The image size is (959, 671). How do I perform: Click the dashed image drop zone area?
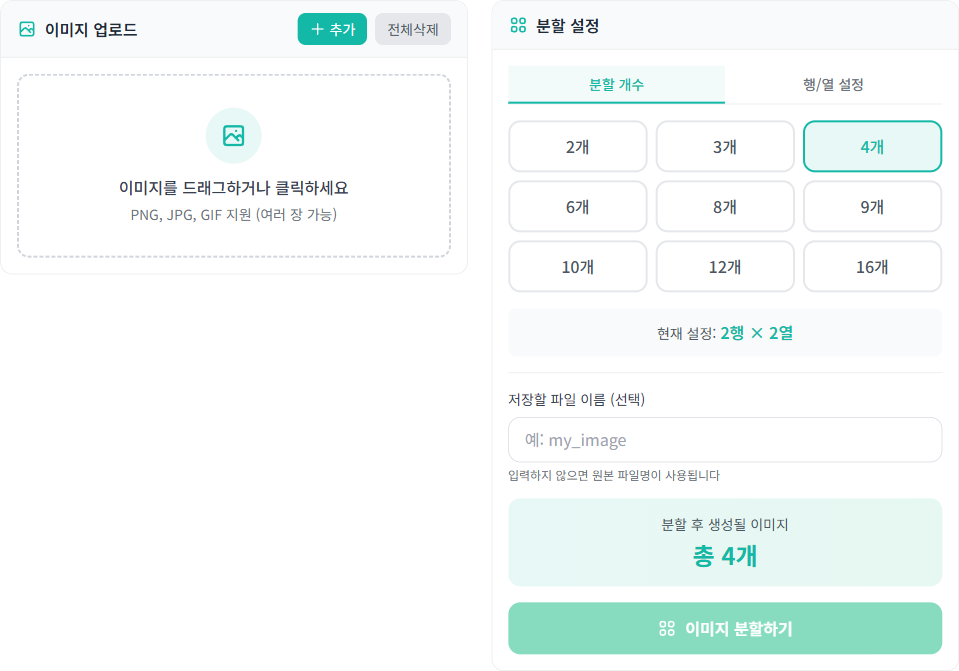click(233, 166)
